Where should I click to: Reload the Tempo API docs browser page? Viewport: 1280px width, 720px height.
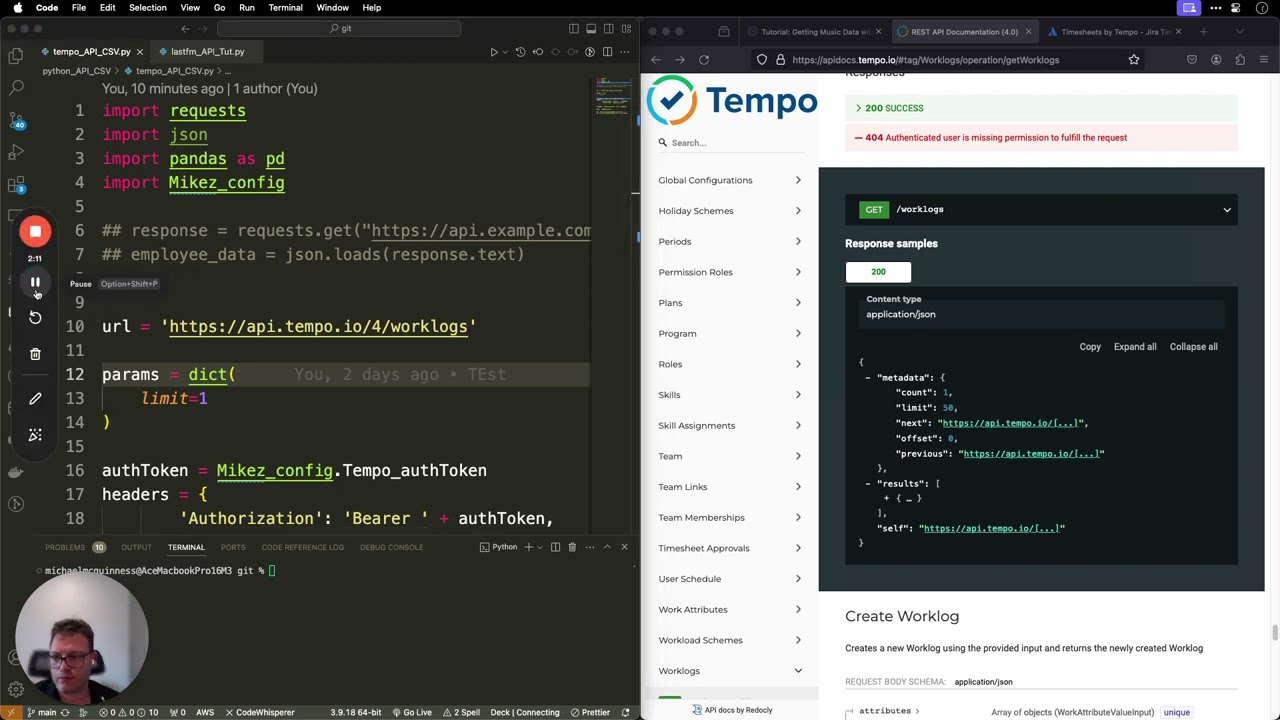[704, 60]
